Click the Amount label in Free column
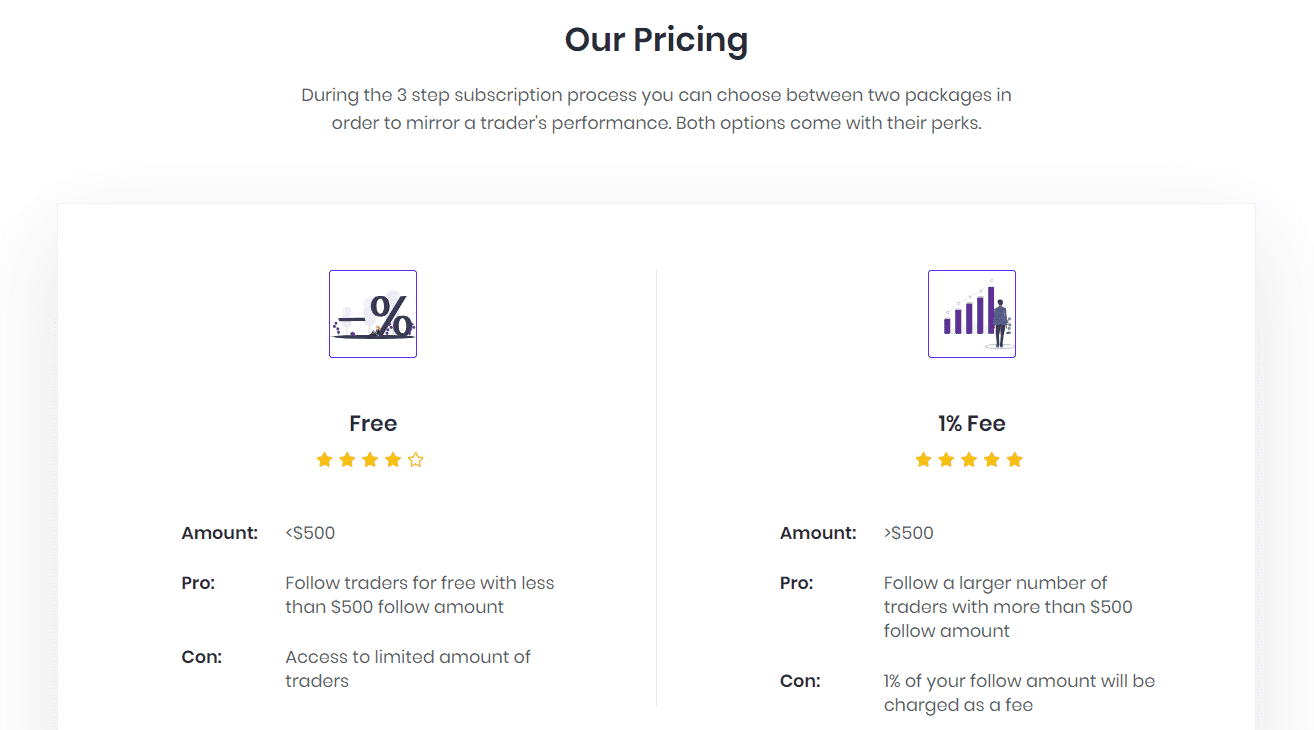Viewport: 1314px width, 730px height. point(220,533)
